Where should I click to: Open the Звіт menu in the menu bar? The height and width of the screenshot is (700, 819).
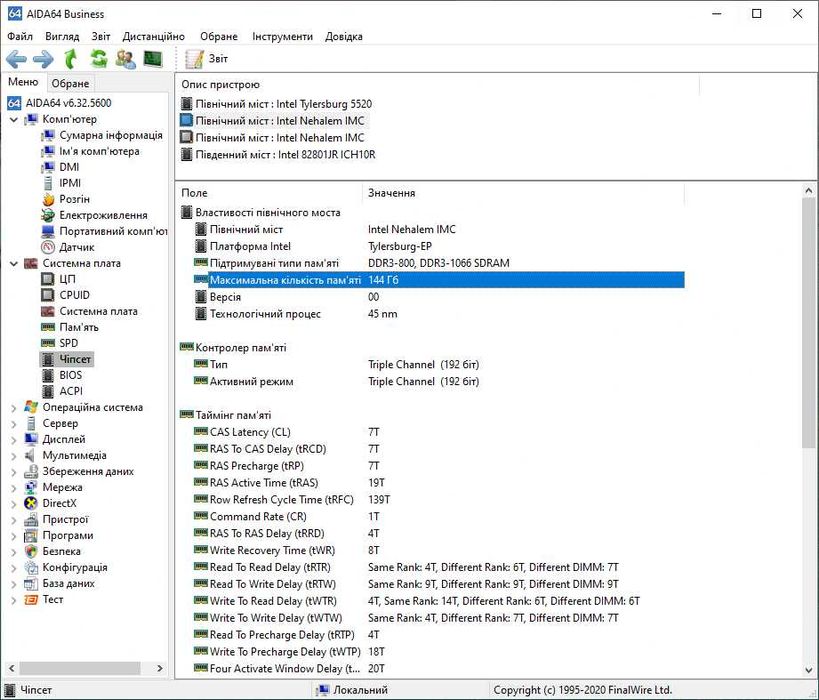[x=101, y=37]
